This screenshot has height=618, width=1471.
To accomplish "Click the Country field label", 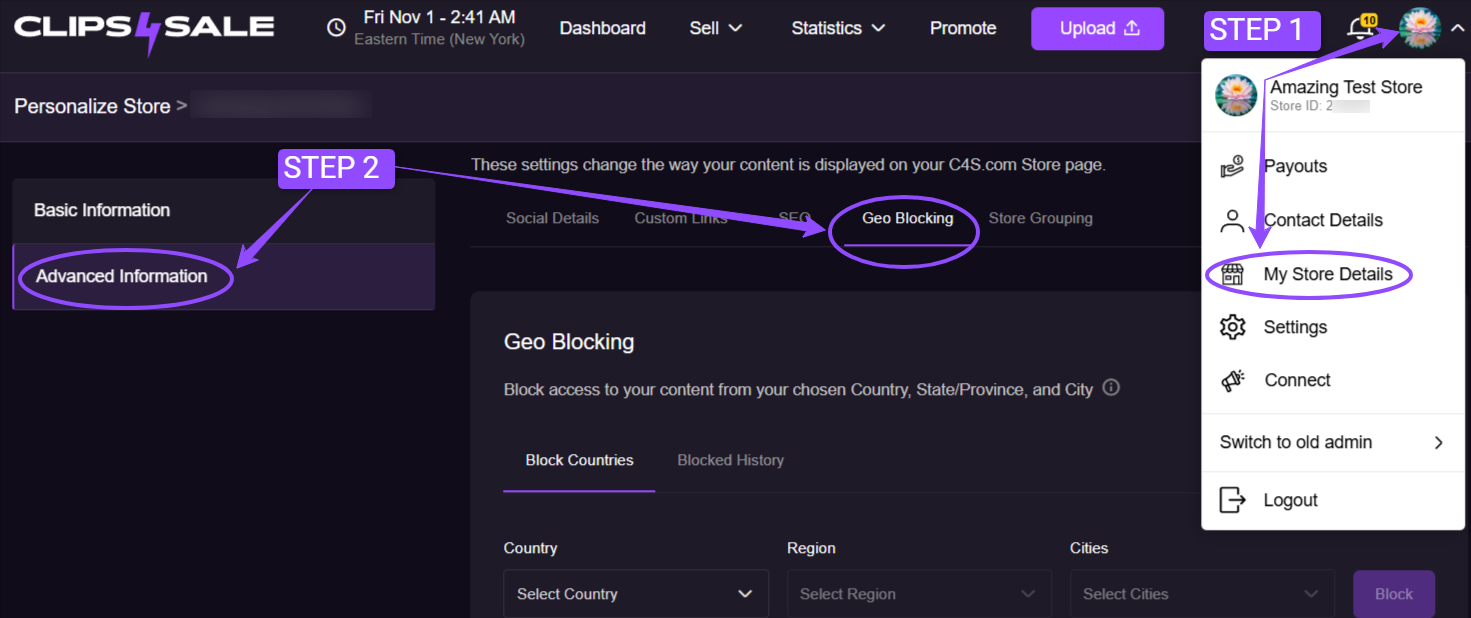I will tap(530, 548).
